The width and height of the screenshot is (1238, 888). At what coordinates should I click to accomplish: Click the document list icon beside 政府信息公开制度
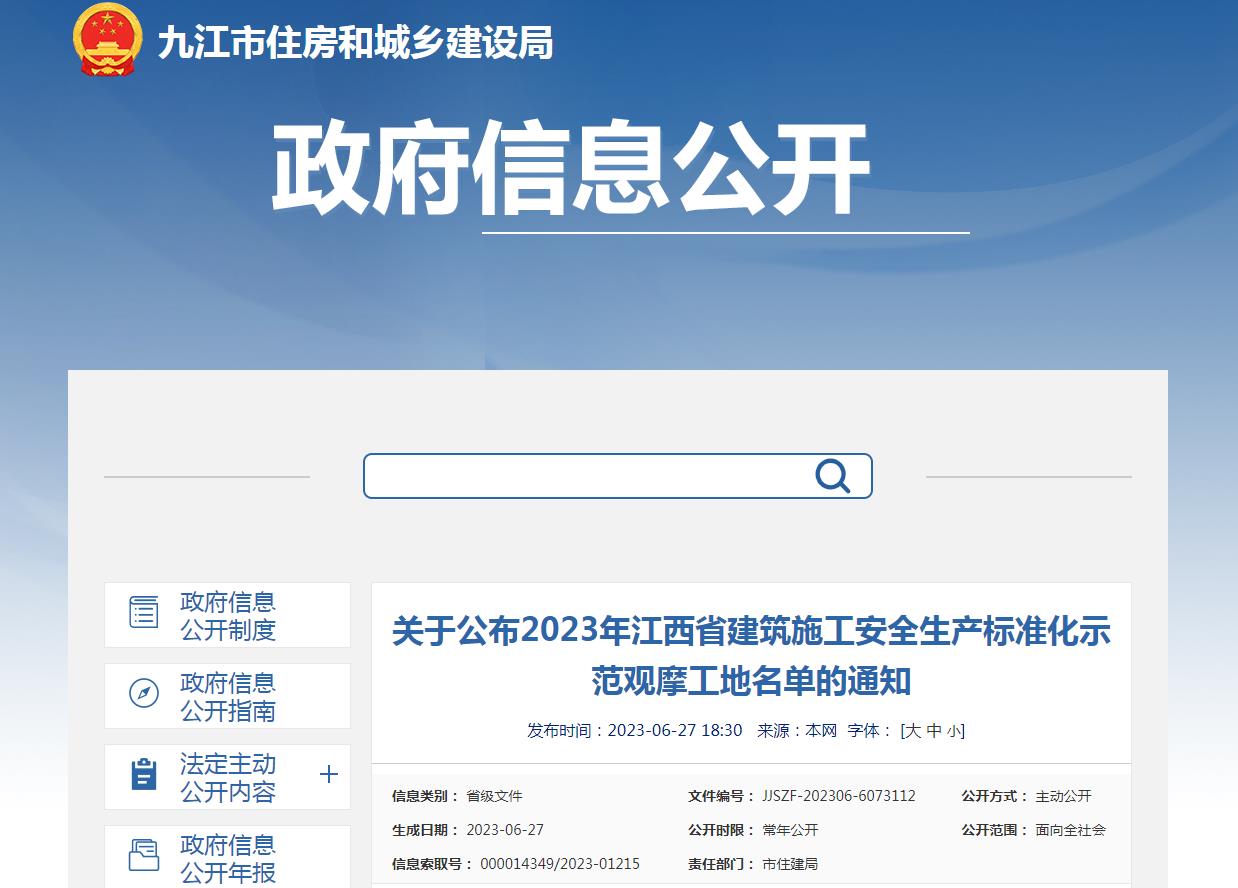point(144,612)
